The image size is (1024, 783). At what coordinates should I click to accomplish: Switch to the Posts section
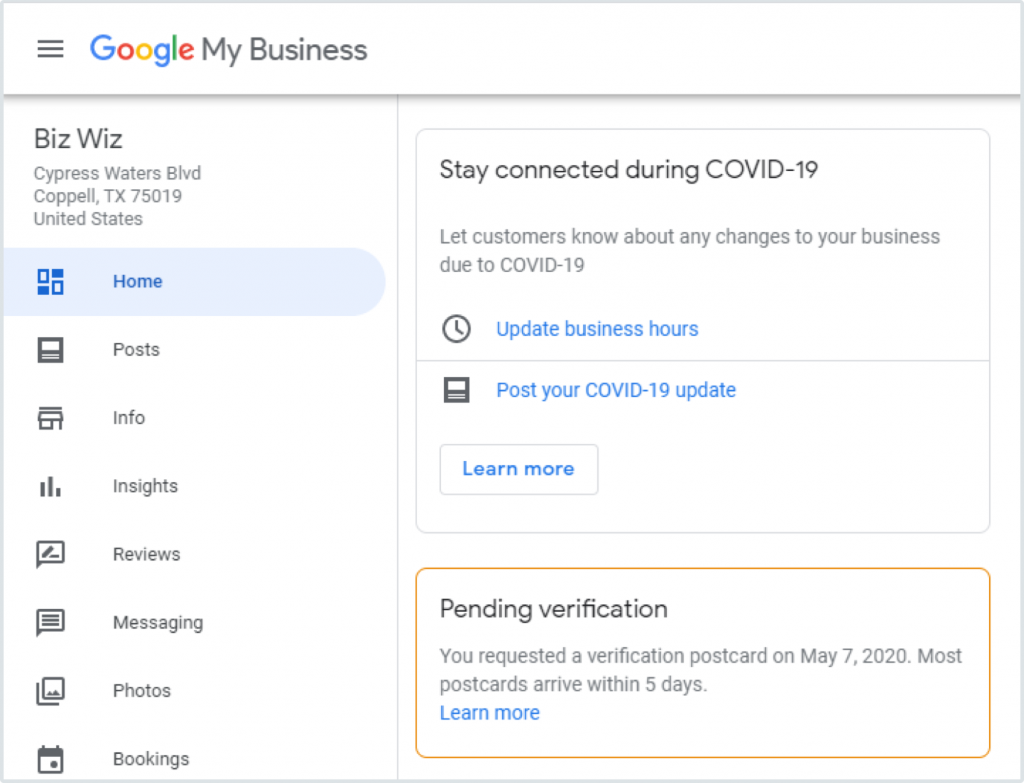click(x=135, y=349)
